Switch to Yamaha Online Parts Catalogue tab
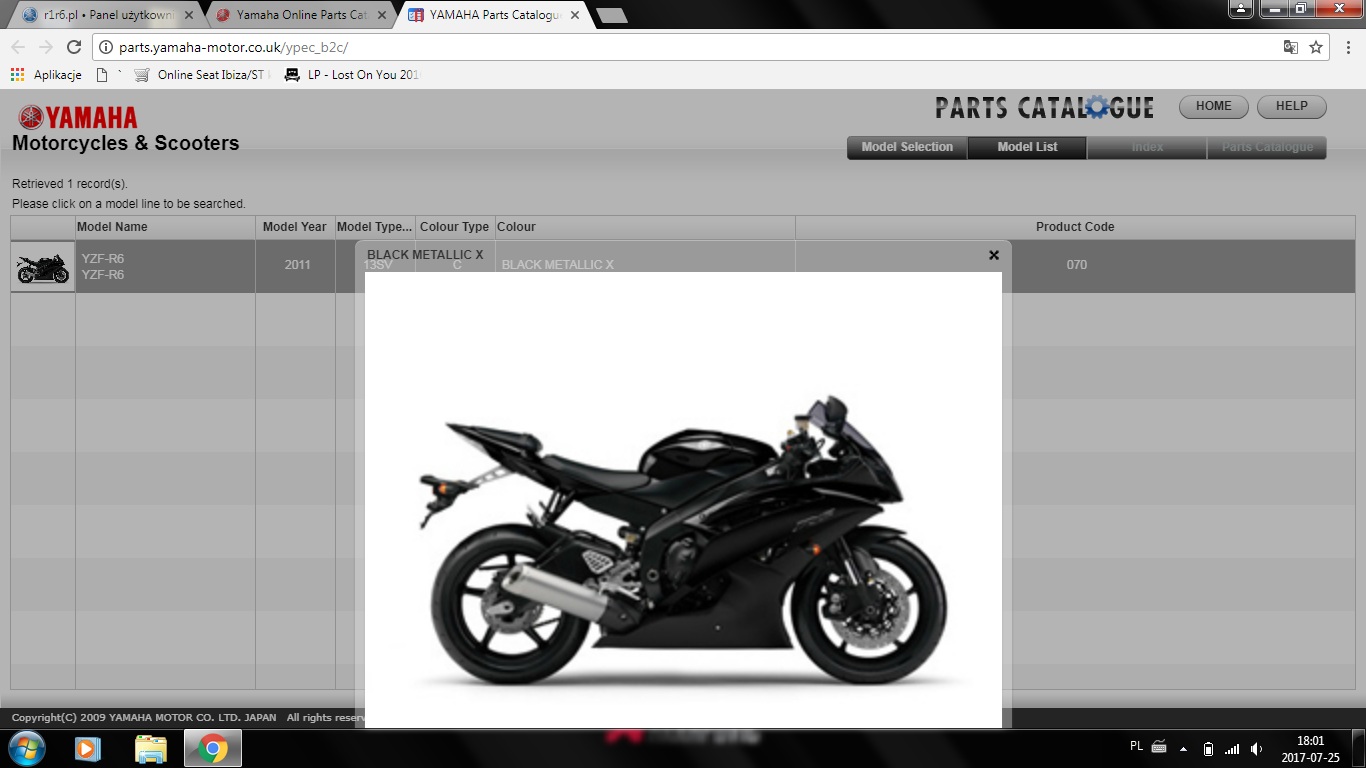1366x768 pixels. coord(300,15)
